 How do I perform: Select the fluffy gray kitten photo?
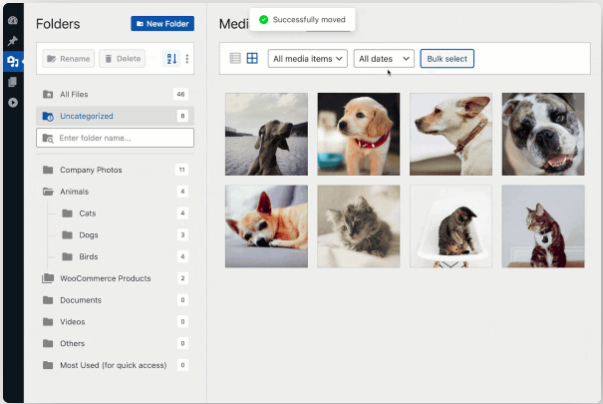[x=358, y=226]
